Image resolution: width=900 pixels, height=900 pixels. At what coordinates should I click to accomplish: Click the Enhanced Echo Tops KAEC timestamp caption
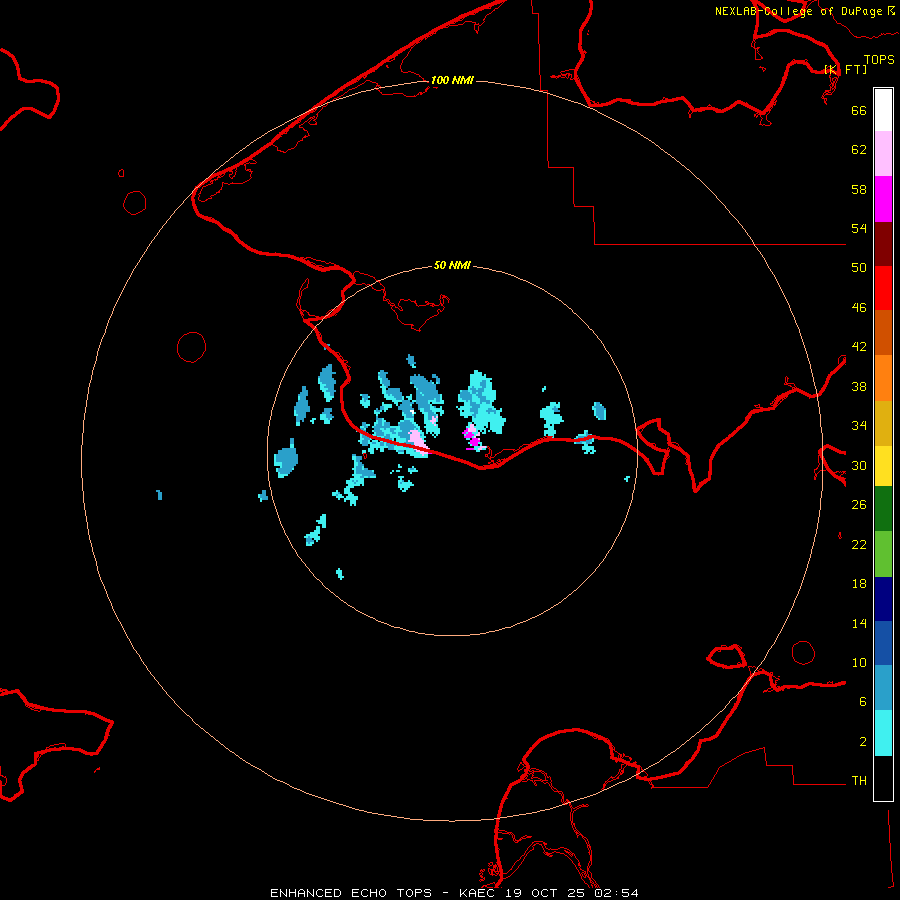(454, 893)
